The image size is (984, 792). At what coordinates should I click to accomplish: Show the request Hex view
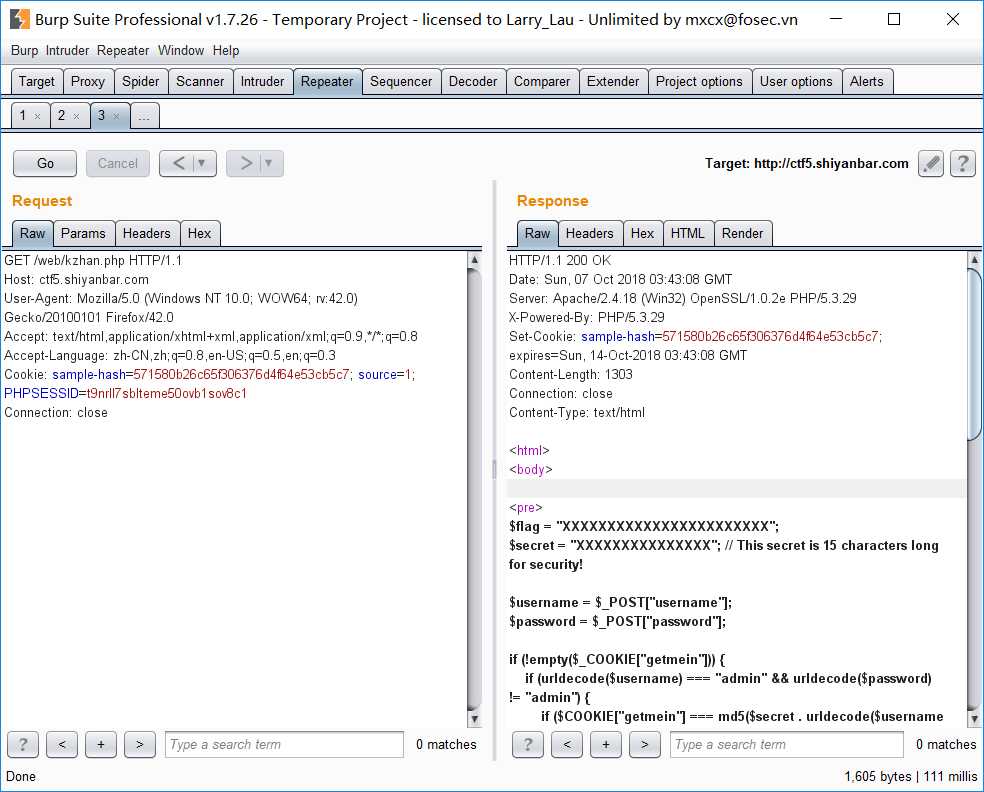[x=200, y=233]
